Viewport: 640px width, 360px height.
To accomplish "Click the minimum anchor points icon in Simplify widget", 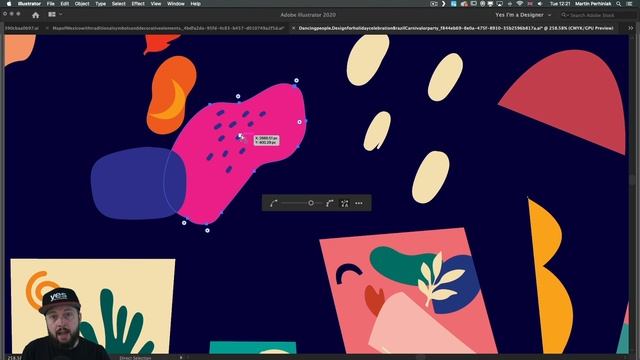I will tap(273, 203).
